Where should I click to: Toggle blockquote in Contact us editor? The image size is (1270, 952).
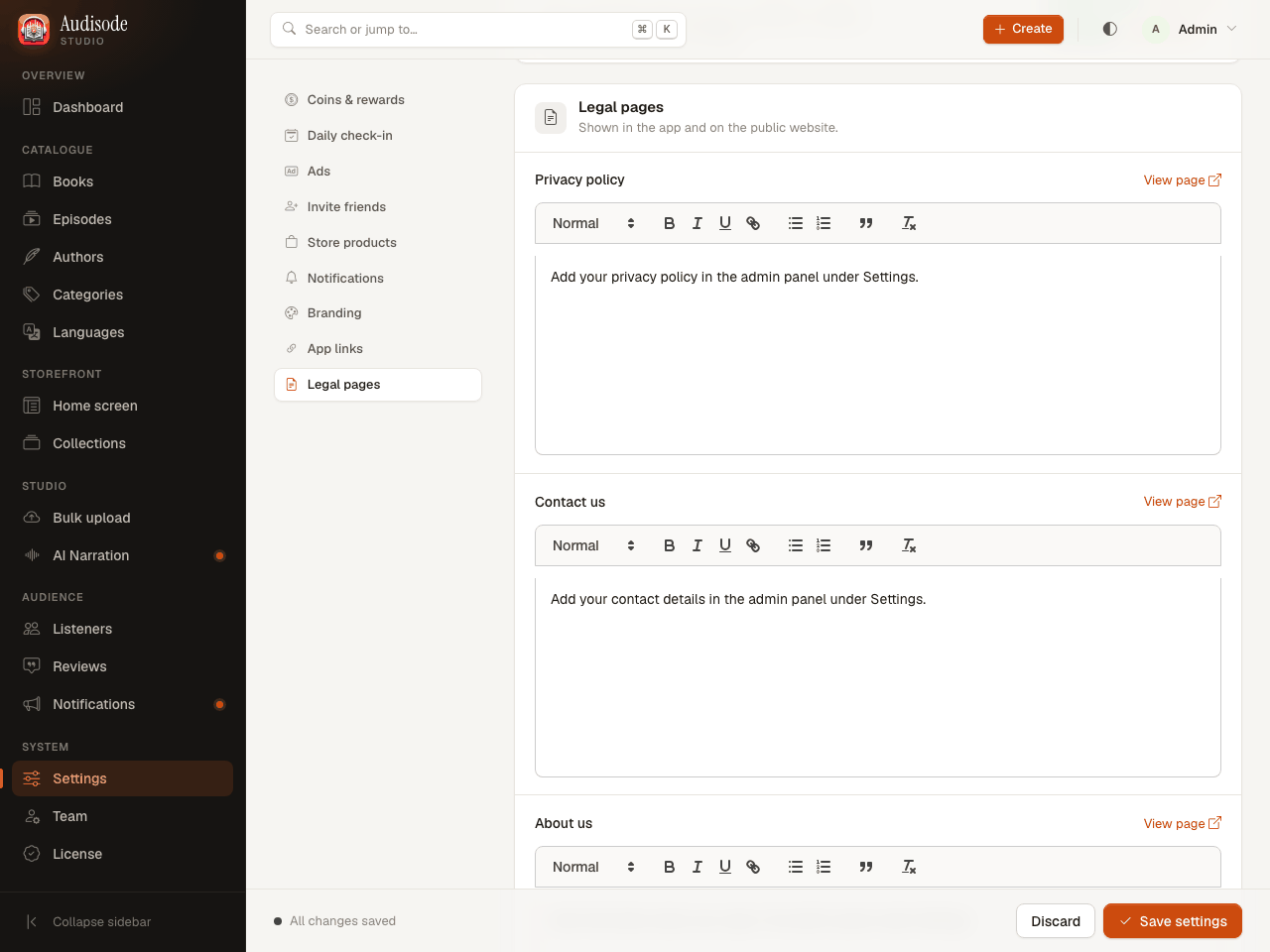[866, 545]
